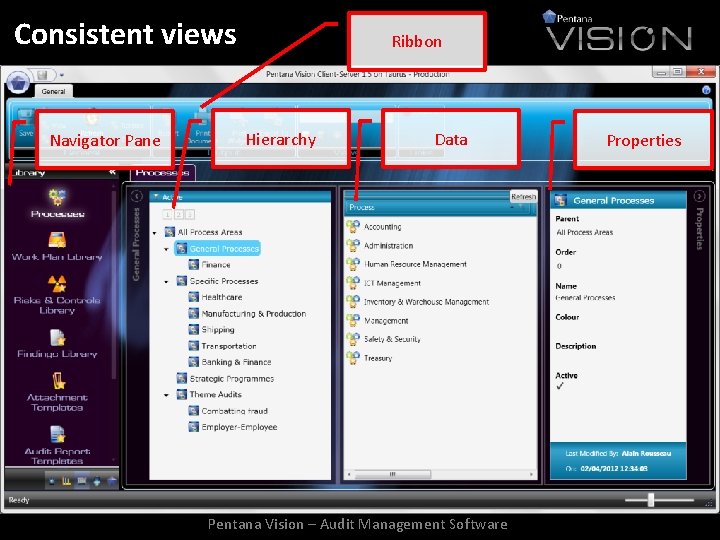Select the Accounting row text
The width and height of the screenshot is (720, 540).
tap(382, 227)
